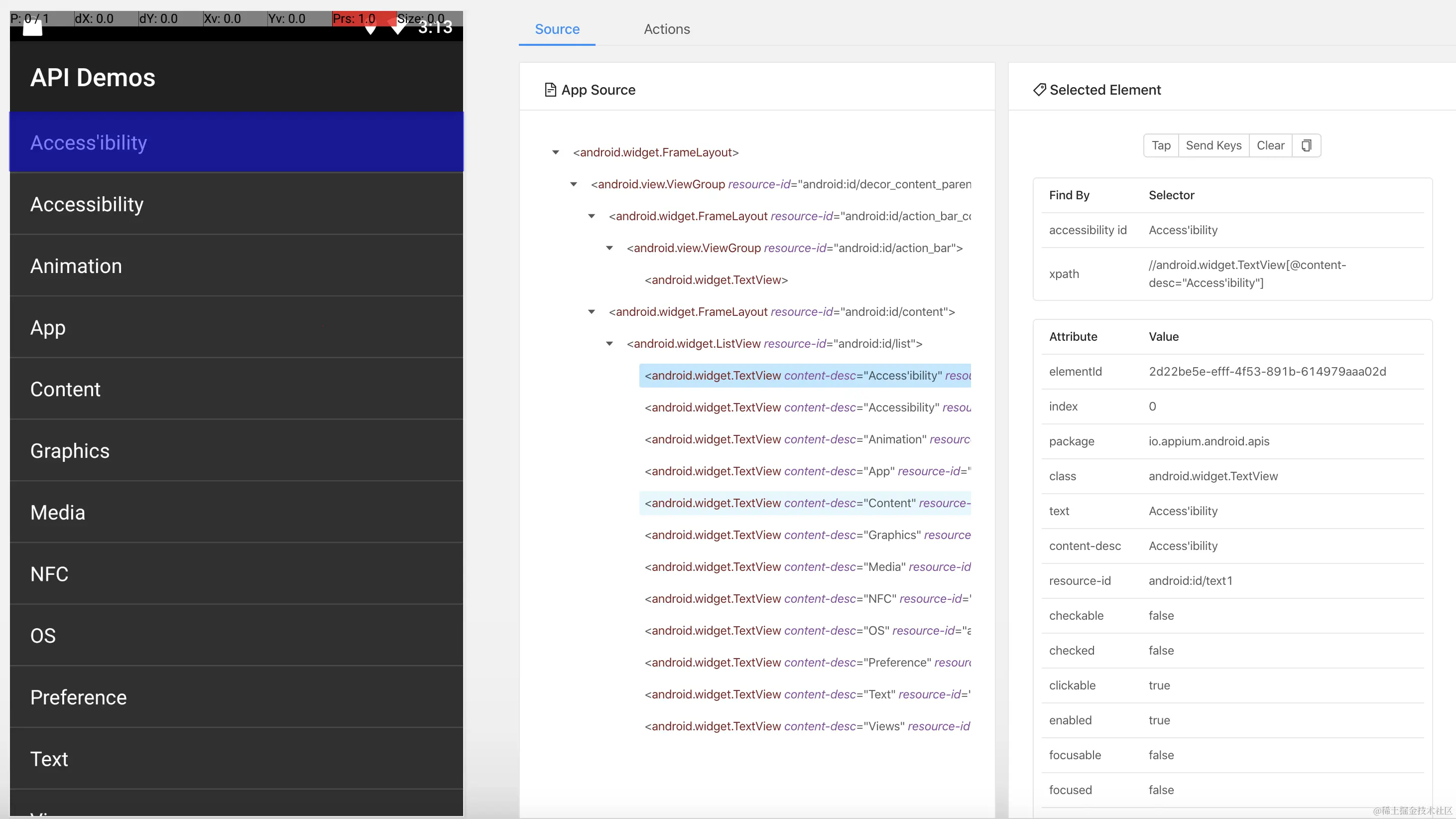The width and height of the screenshot is (1456, 819).
Task: Collapse the action_bar ViewGroup node
Action: point(609,248)
